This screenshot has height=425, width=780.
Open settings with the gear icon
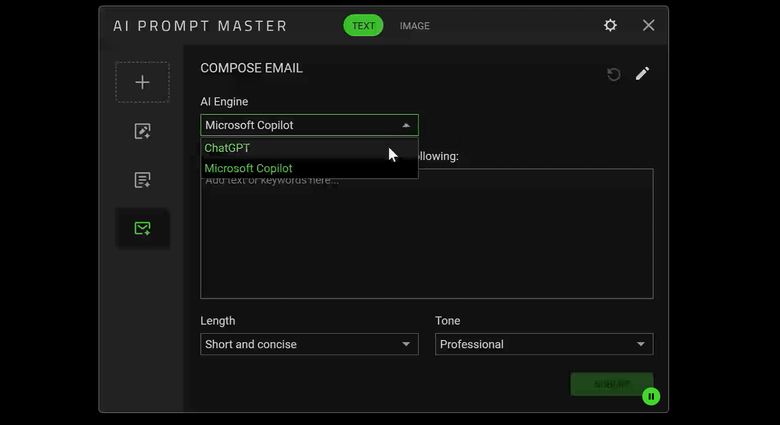pos(610,25)
